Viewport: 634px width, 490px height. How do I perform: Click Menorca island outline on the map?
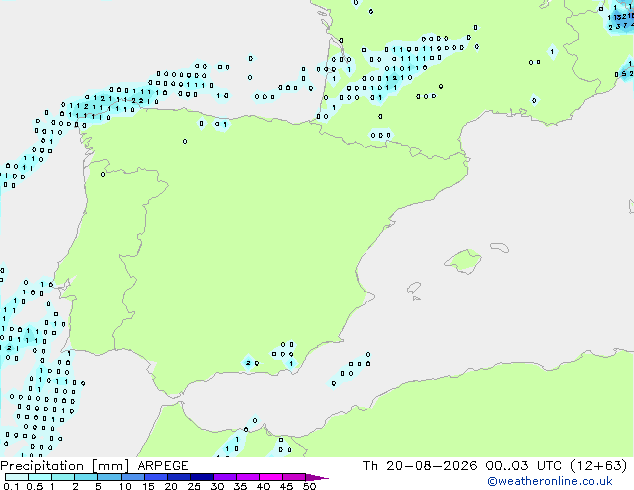click(500, 247)
